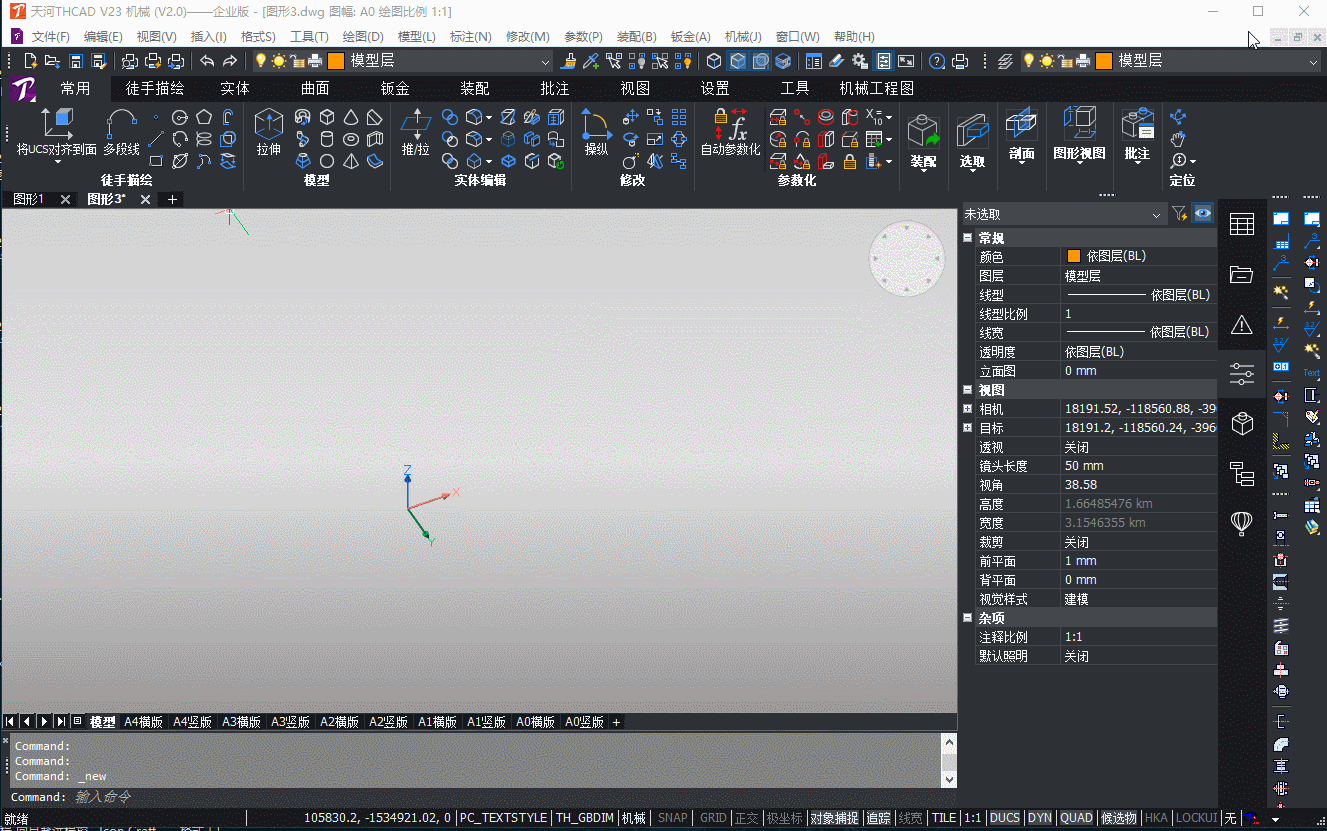This screenshot has height=831, width=1327.
Task: Toggle 追踪 tracking in status bar
Action: click(x=878, y=818)
